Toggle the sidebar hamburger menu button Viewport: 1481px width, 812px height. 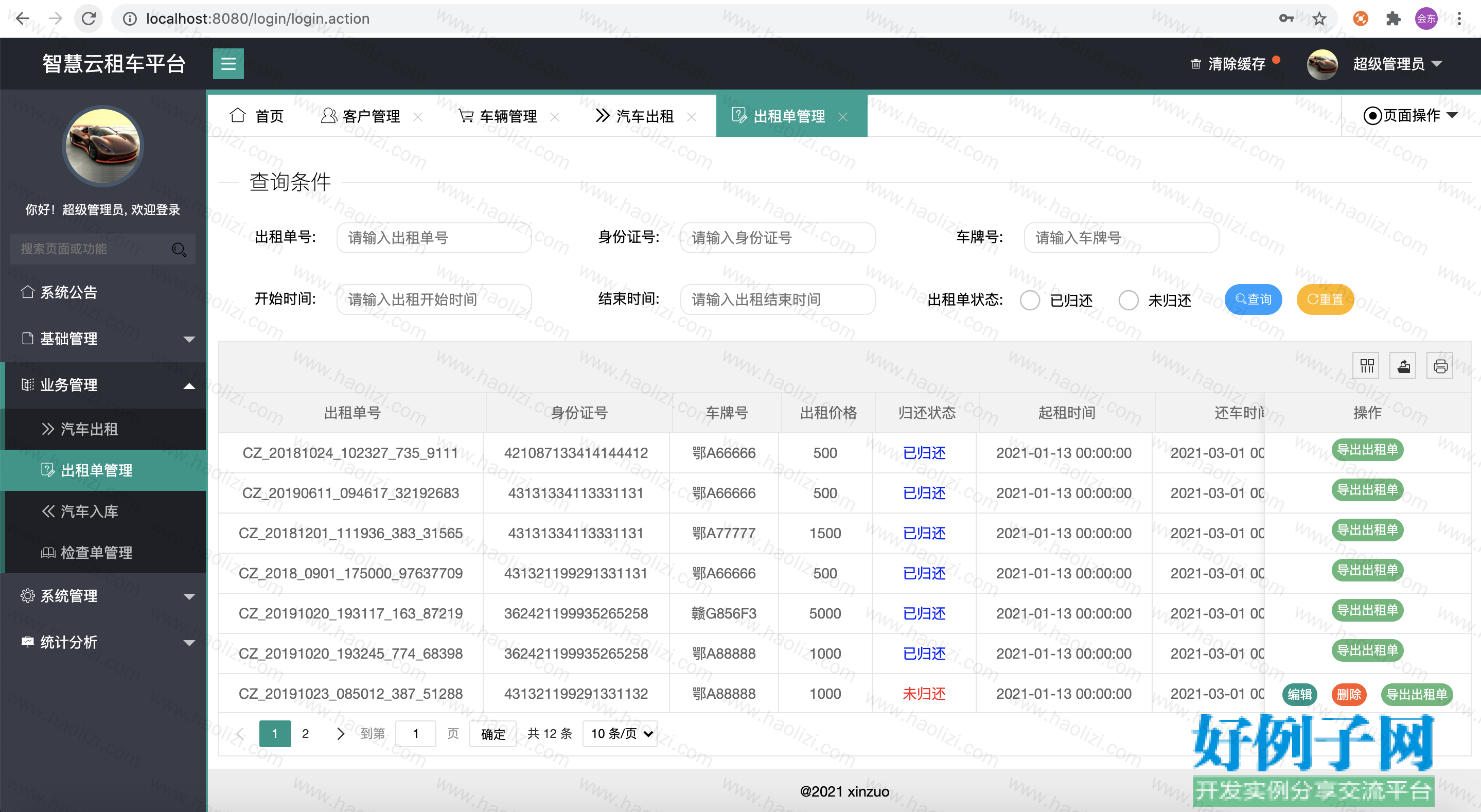(228, 64)
